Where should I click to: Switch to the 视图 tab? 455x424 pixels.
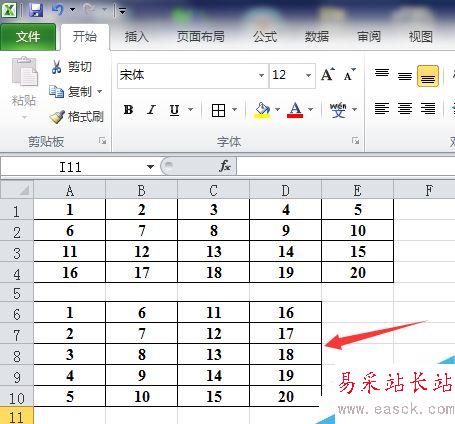pyautogui.click(x=421, y=37)
